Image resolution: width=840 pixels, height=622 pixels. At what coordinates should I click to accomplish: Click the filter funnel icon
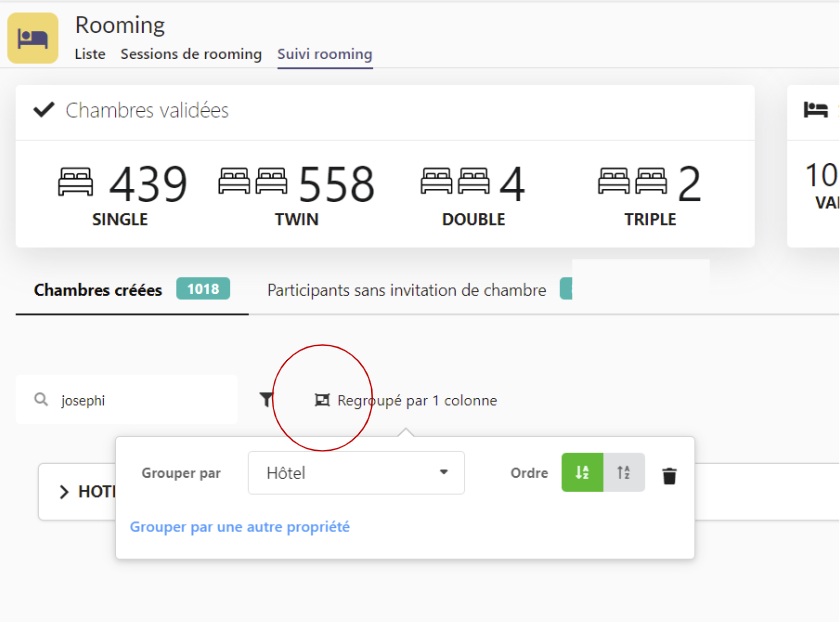tap(266, 400)
